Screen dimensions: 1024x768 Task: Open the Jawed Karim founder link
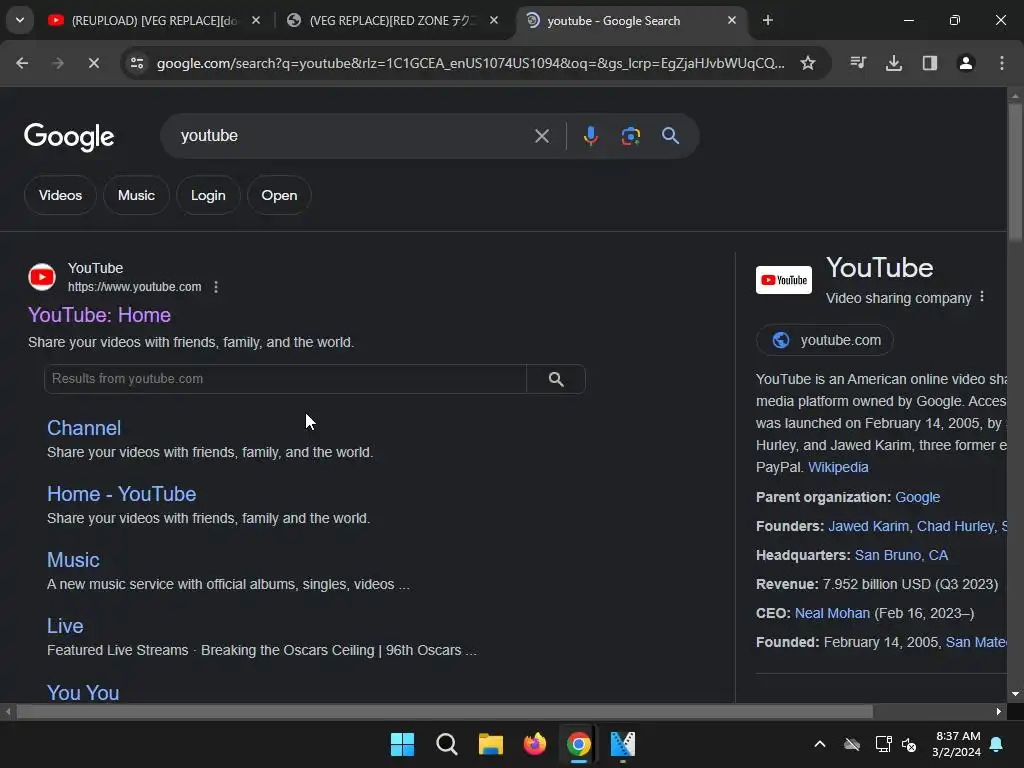pyautogui.click(x=869, y=526)
